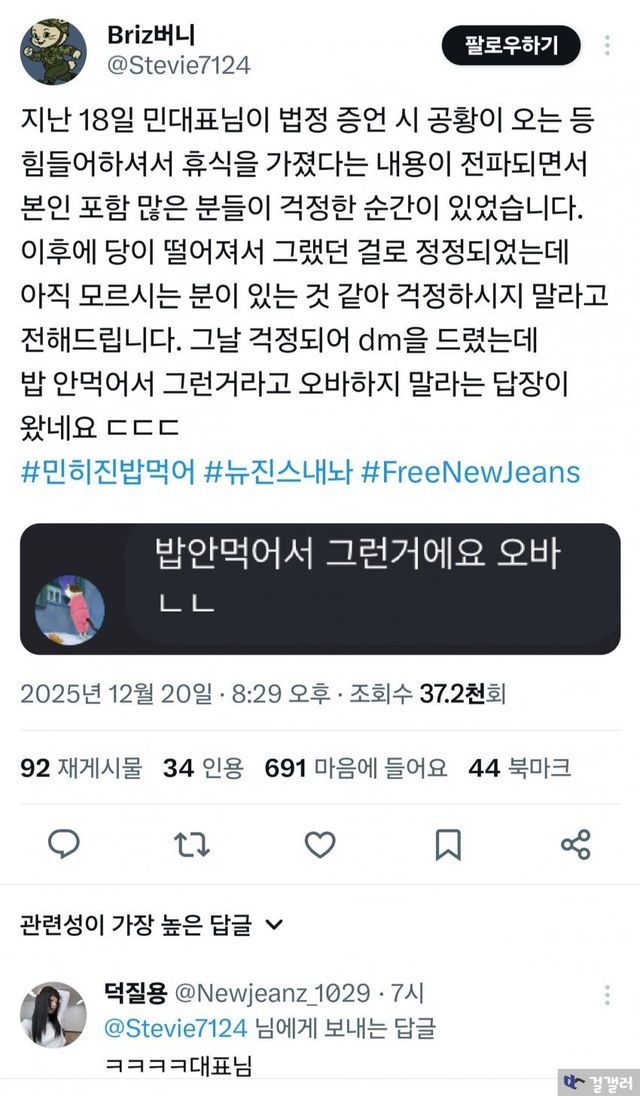Tap the repost arrows icon

[x=191, y=844]
